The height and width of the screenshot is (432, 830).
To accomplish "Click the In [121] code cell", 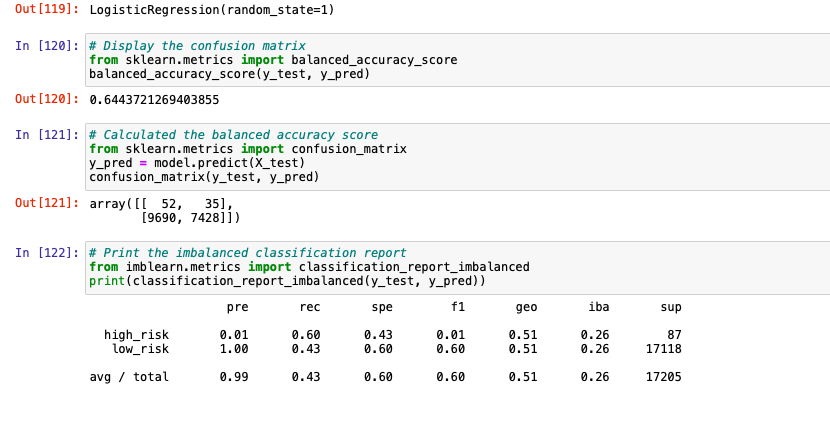I will (457, 157).
